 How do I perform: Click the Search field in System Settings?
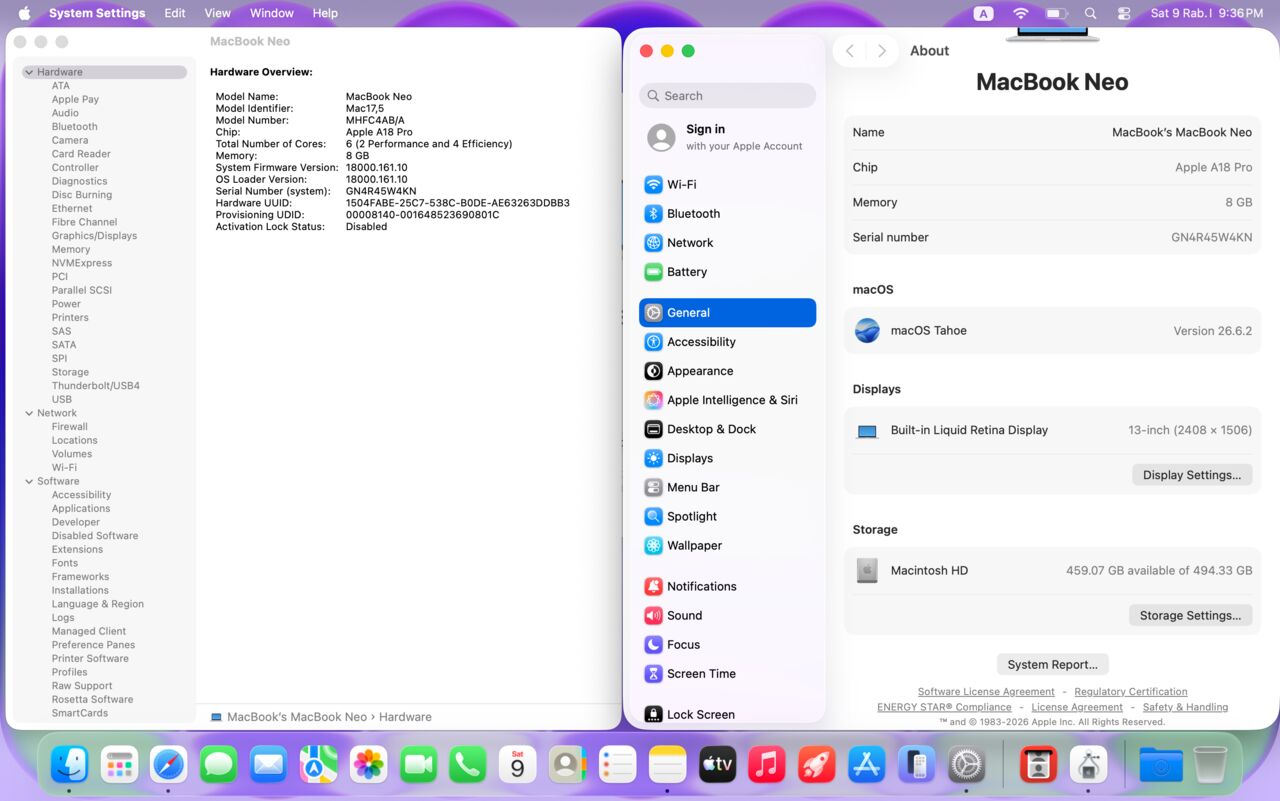tap(727, 96)
